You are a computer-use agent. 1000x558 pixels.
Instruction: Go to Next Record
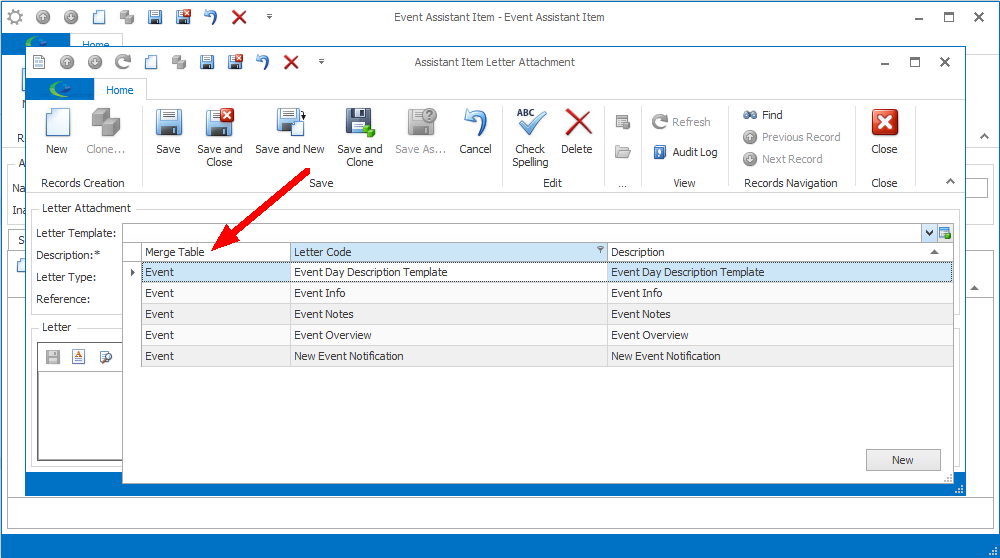tap(783, 159)
